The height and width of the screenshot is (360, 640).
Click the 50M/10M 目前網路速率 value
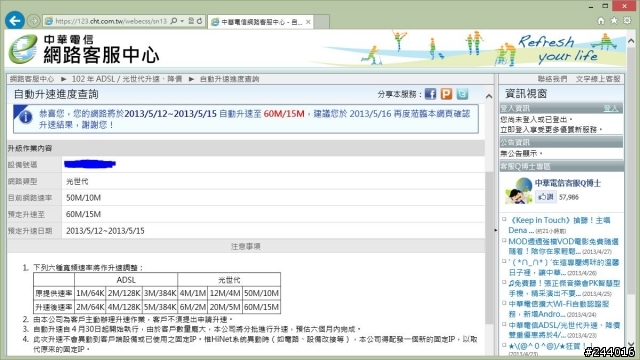[83, 198]
